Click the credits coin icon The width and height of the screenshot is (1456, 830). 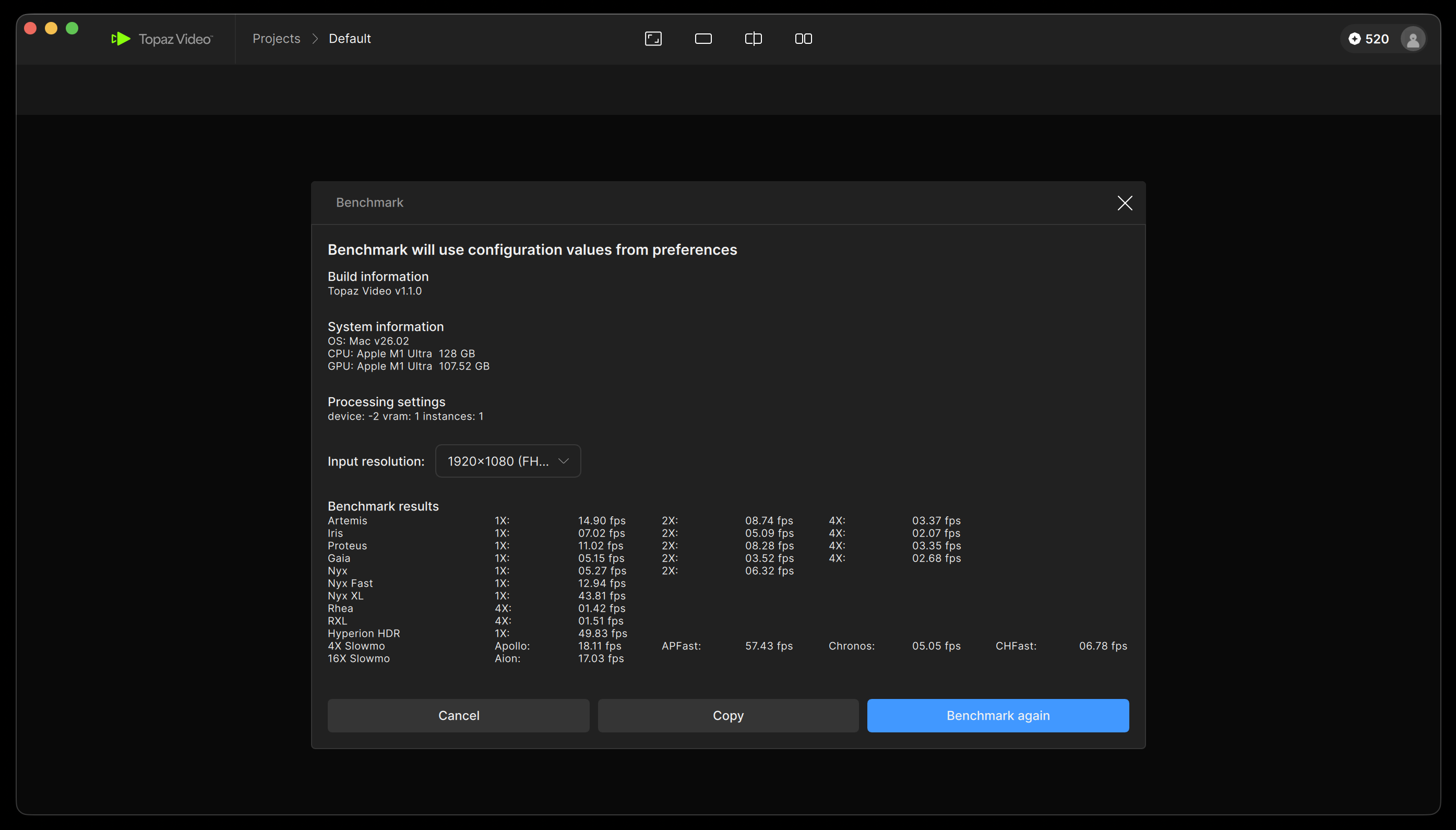[x=1355, y=39]
